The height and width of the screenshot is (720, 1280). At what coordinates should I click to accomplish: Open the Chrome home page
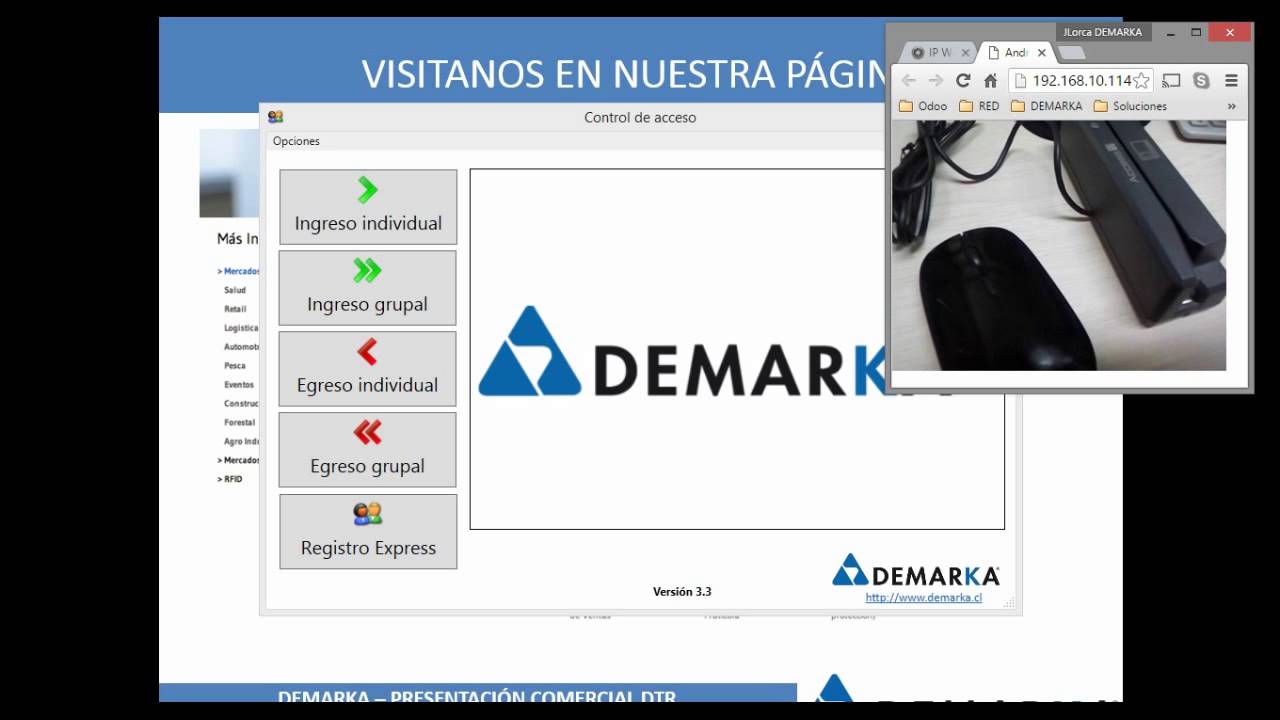[x=990, y=81]
